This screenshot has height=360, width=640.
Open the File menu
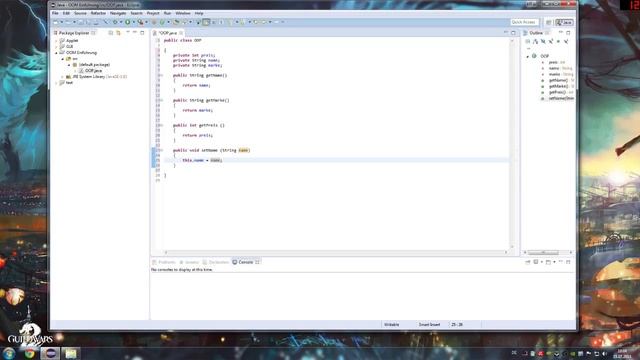click(55, 13)
